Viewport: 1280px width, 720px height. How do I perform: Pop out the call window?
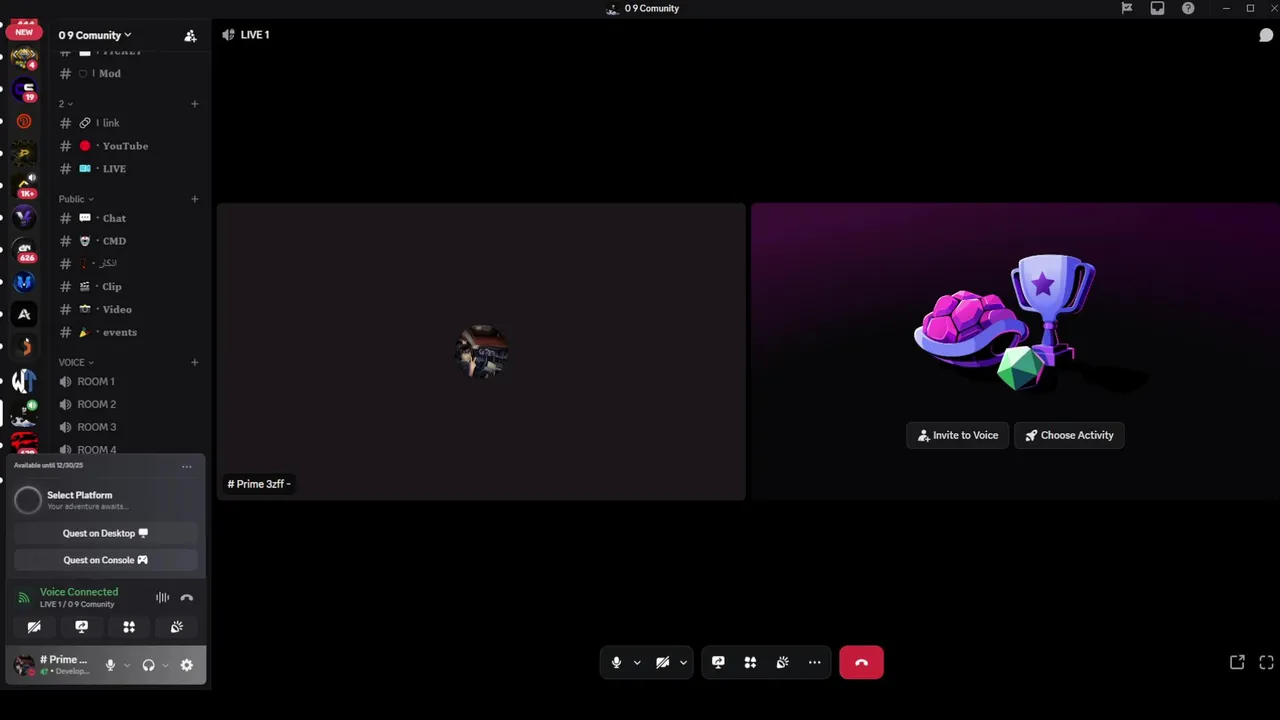click(x=1237, y=662)
